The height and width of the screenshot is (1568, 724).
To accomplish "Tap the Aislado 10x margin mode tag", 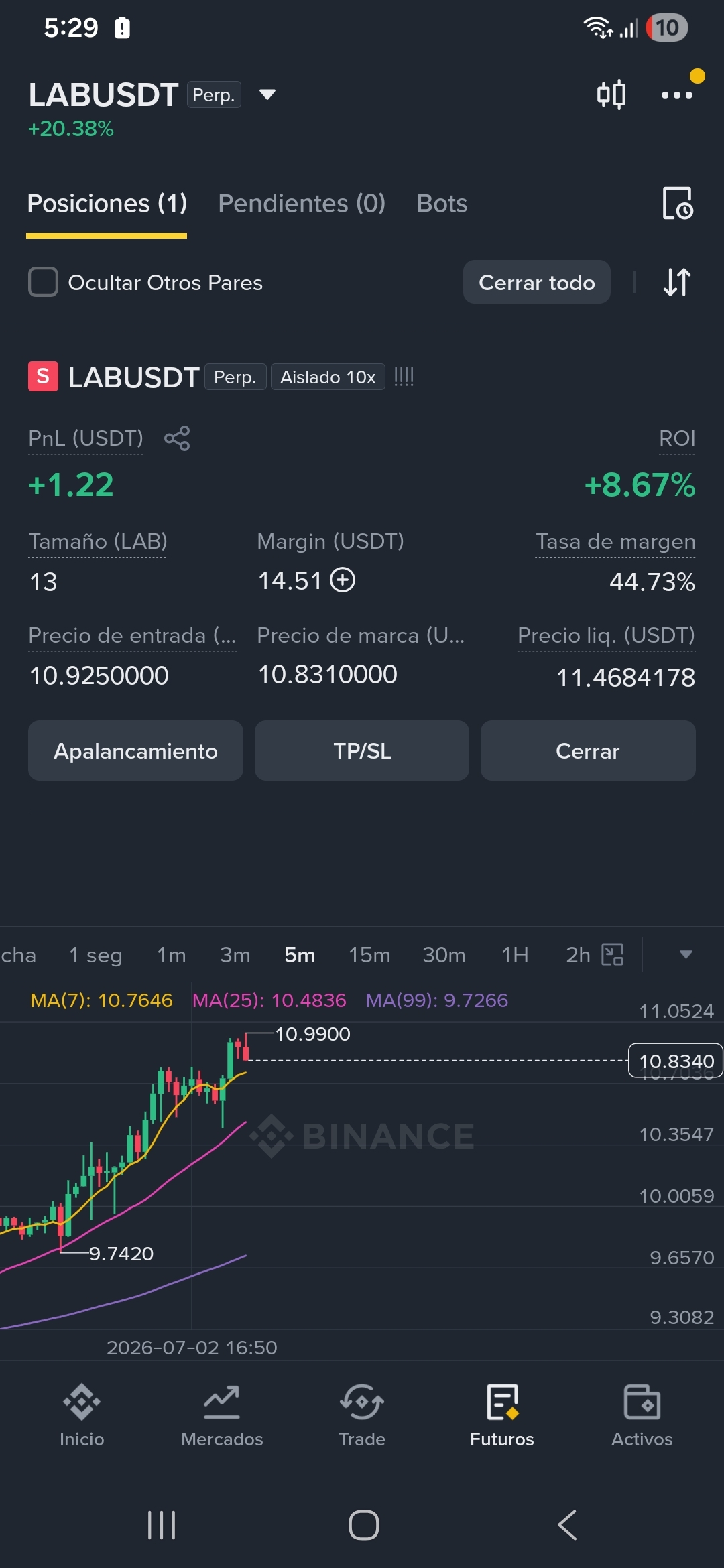I will pyautogui.click(x=328, y=377).
